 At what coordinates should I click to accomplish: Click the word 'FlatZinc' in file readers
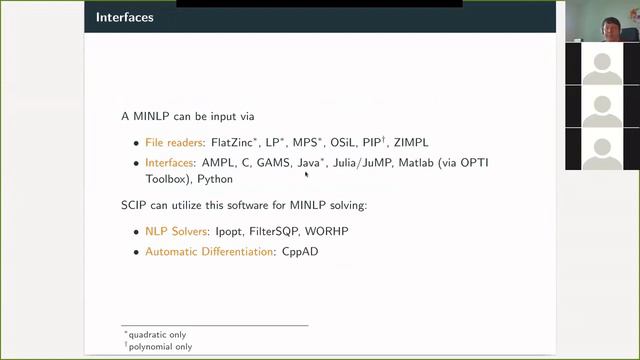click(x=232, y=142)
